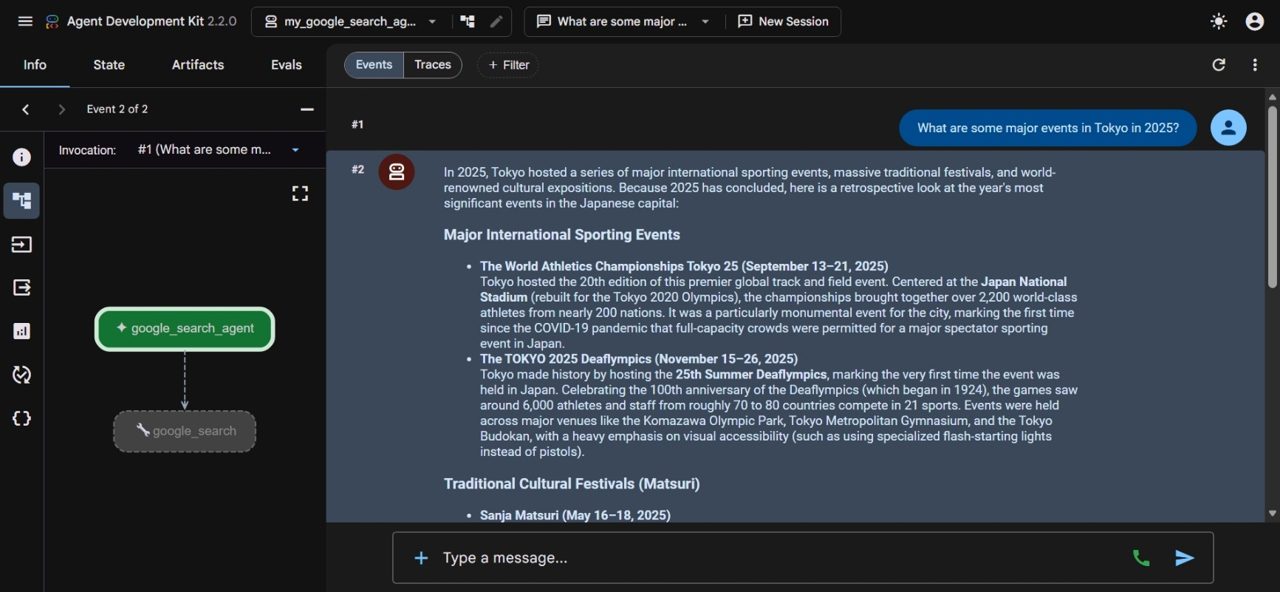Collapse the event panel with minus icon
1280x592 pixels.
click(307, 109)
